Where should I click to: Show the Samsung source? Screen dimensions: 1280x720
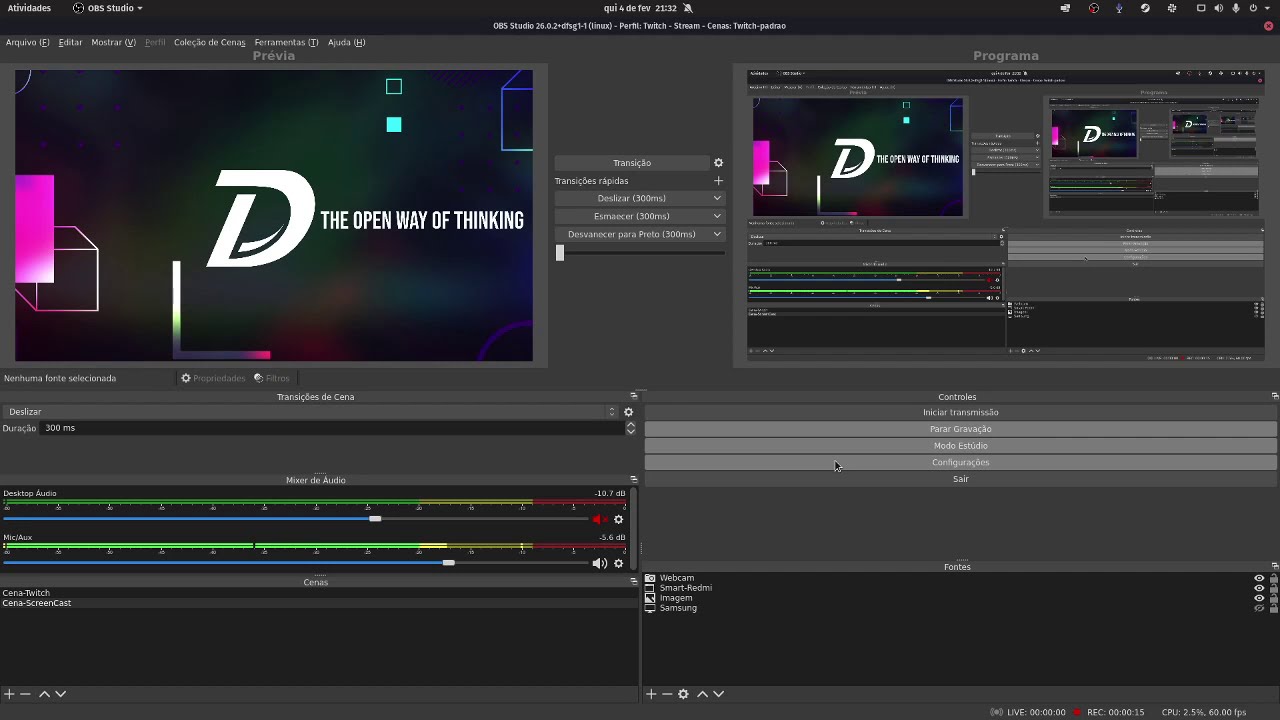(1259, 608)
